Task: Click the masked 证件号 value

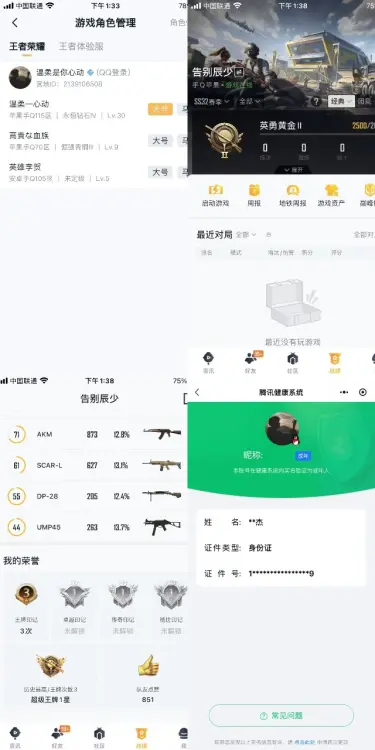Action: click(281, 573)
